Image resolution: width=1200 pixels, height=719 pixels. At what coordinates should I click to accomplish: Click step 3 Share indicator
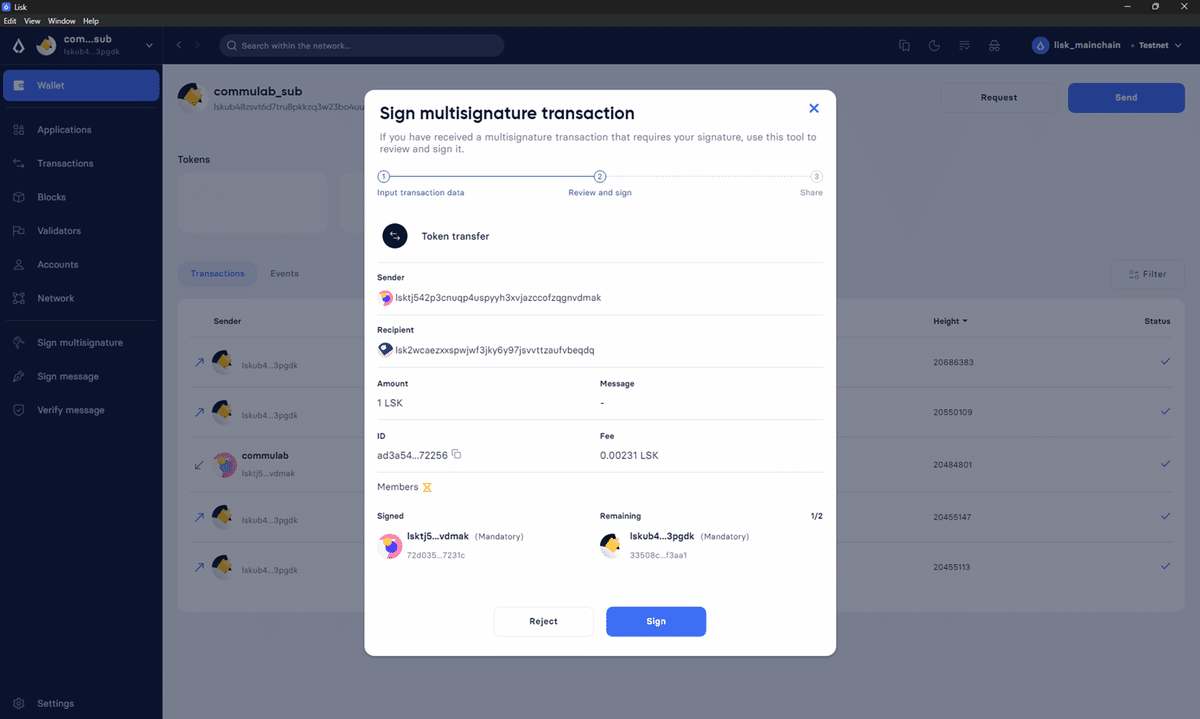(817, 176)
